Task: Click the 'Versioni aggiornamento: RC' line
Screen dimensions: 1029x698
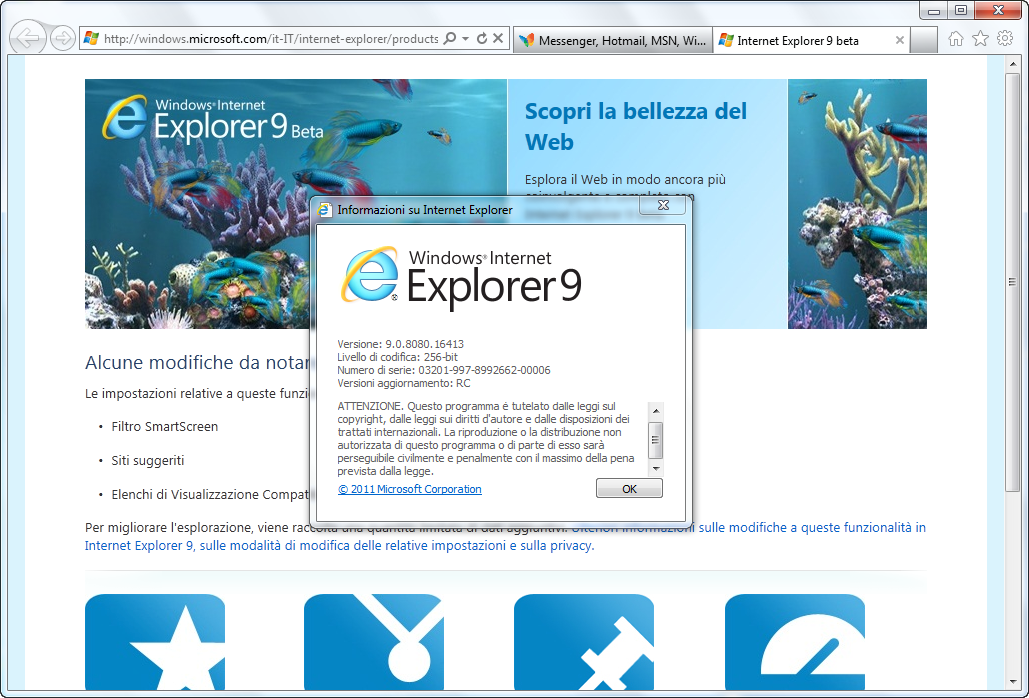Action: point(404,383)
